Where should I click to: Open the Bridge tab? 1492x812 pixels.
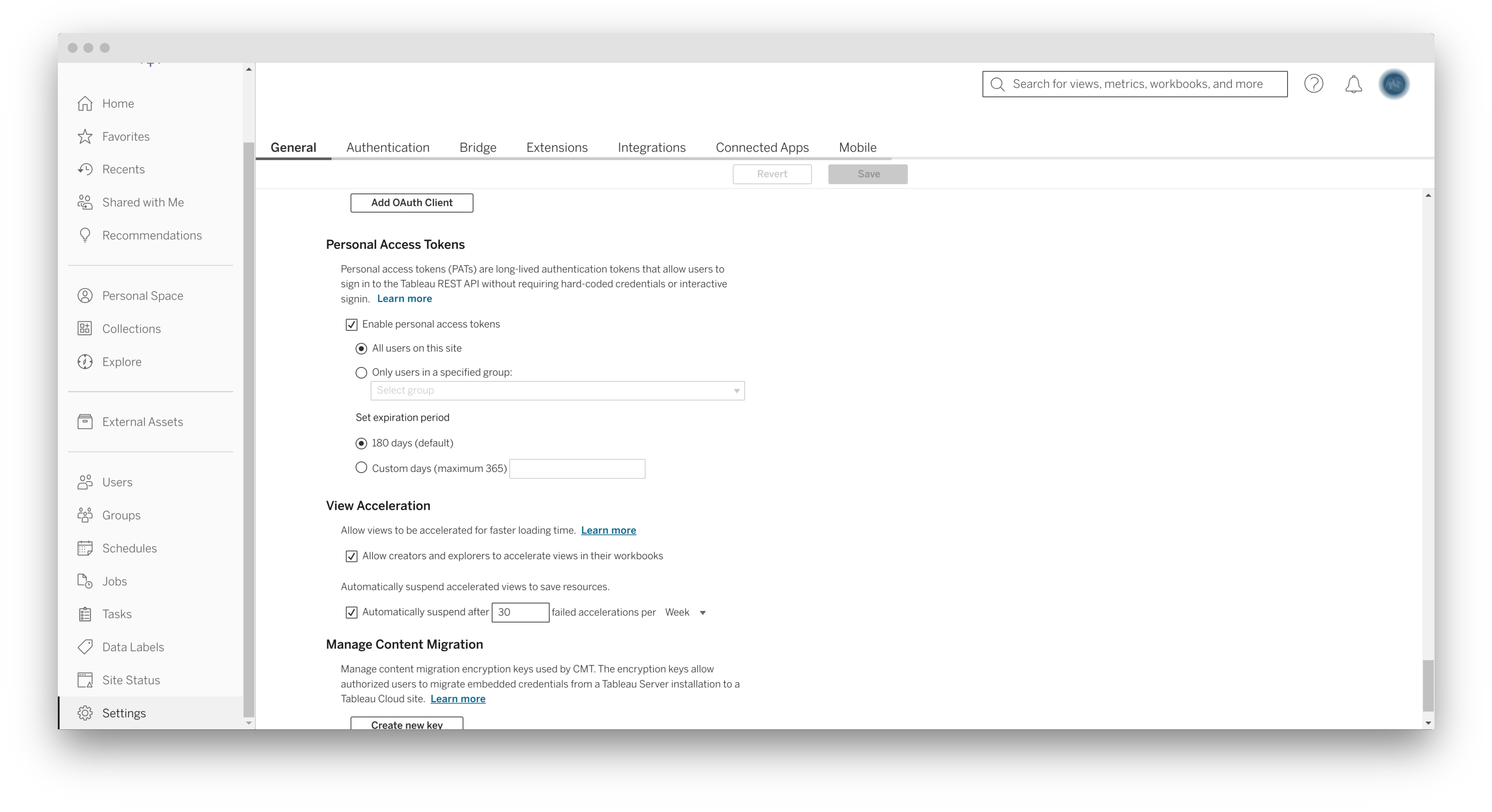click(478, 148)
